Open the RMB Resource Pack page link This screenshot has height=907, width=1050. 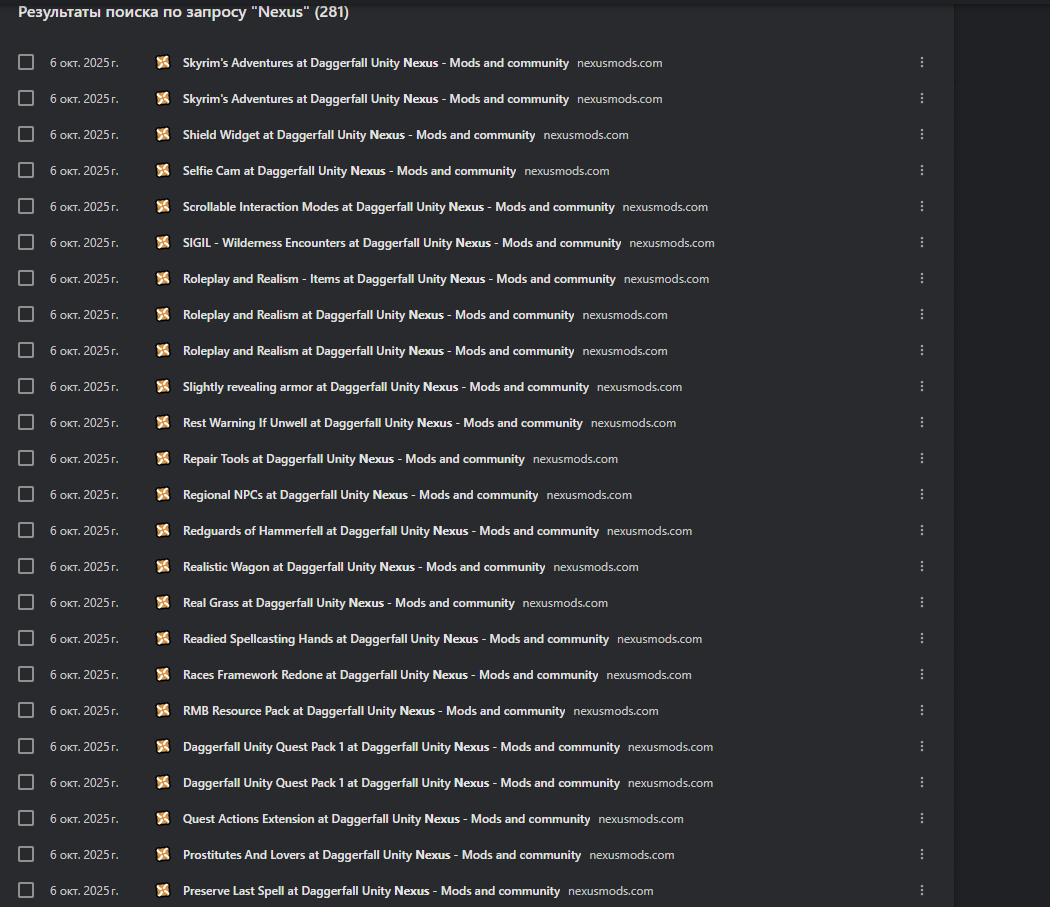pyautogui.click(x=374, y=711)
